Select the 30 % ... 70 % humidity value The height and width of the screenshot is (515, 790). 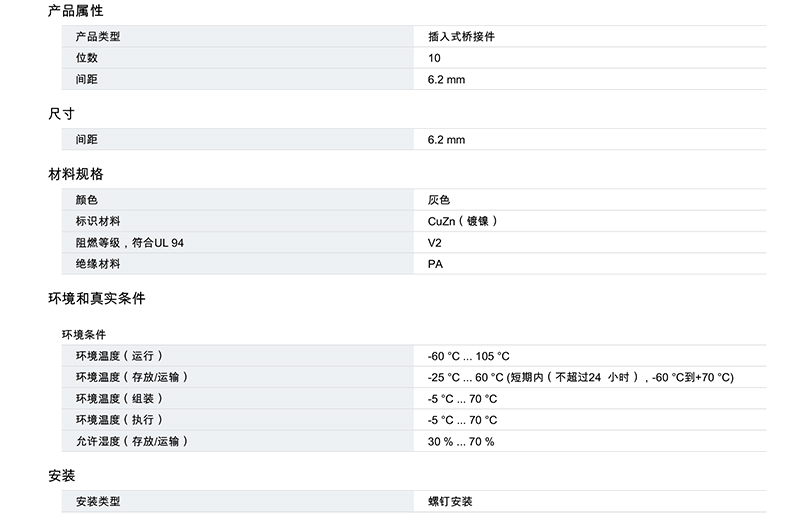(461, 441)
